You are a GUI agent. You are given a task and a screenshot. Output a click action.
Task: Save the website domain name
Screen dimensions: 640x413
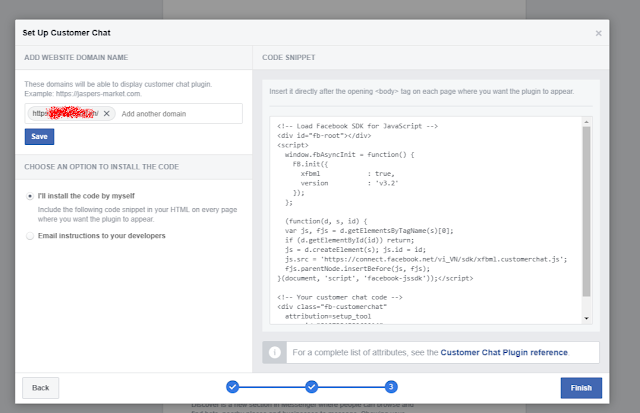[39, 136]
